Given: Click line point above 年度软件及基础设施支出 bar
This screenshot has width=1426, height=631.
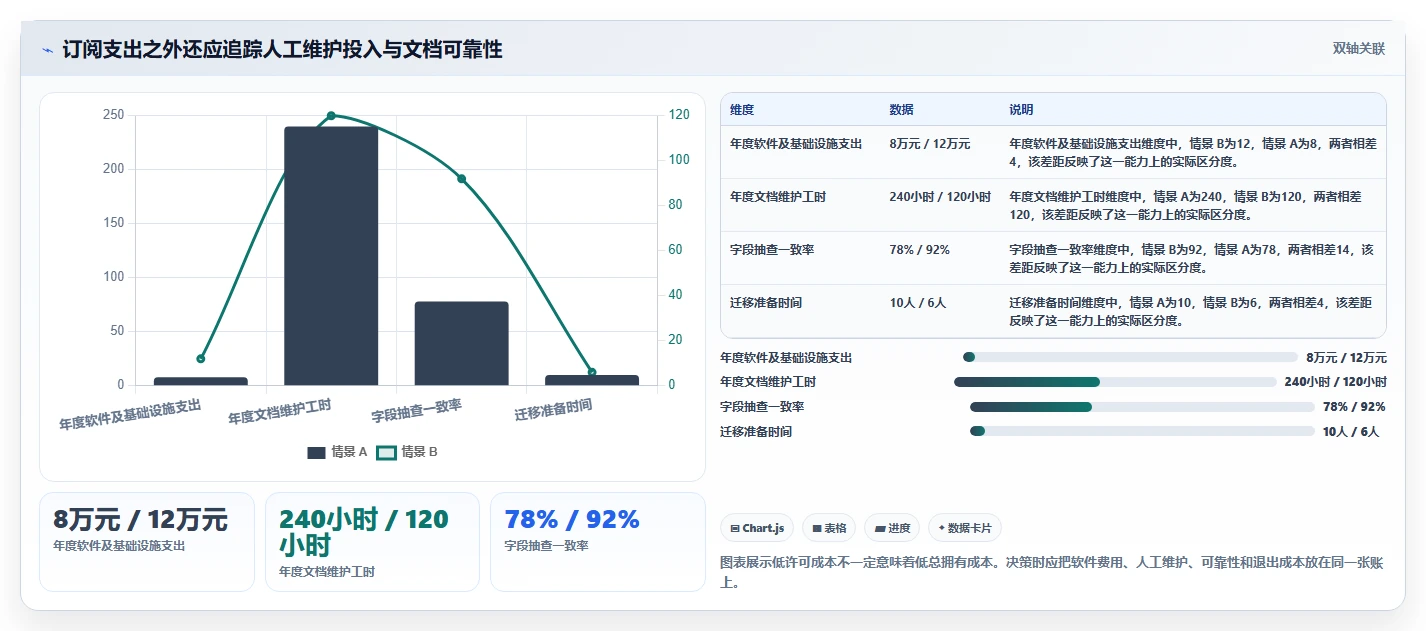Looking at the screenshot, I should pos(201,358).
